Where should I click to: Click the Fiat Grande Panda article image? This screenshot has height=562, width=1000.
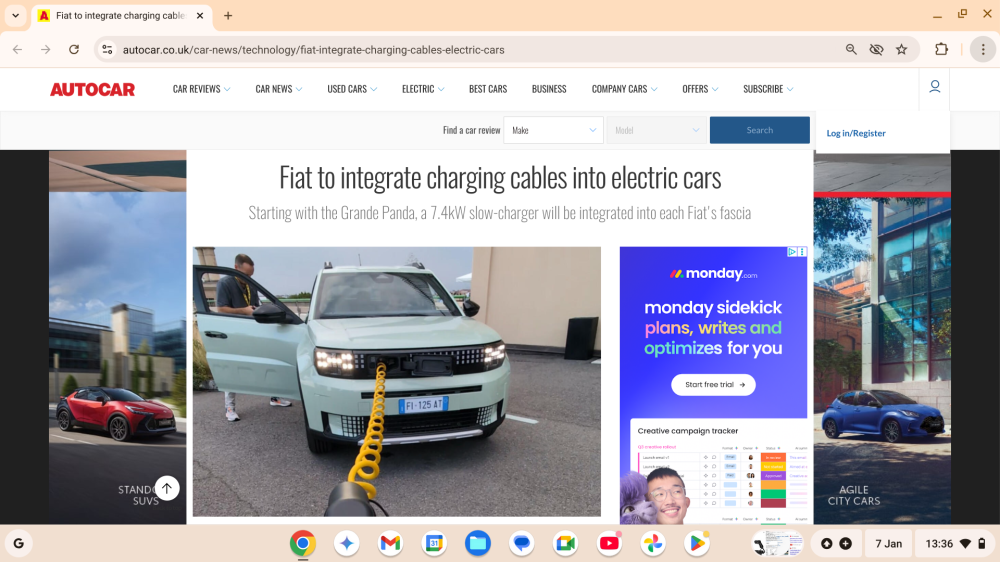397,381
